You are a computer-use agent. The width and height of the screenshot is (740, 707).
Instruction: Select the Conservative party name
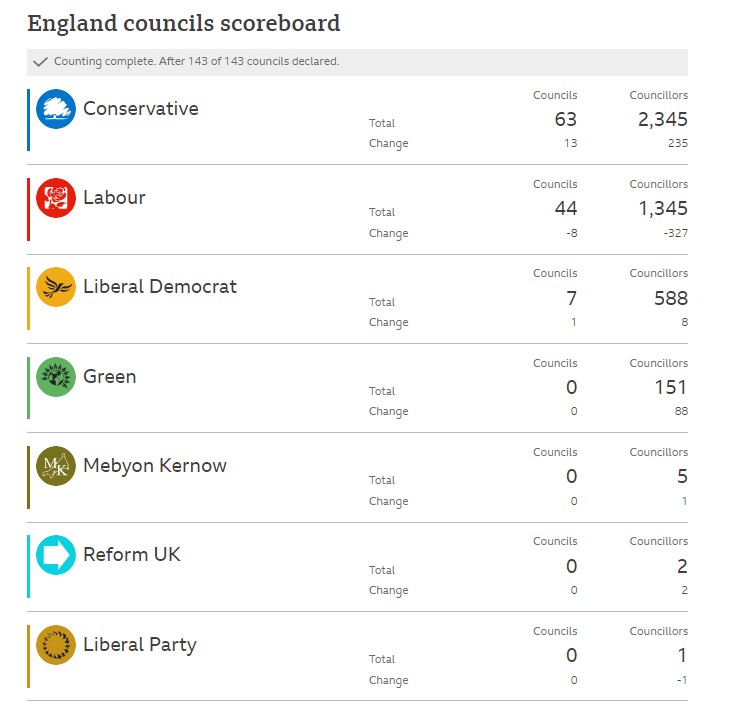pos(141,109)
